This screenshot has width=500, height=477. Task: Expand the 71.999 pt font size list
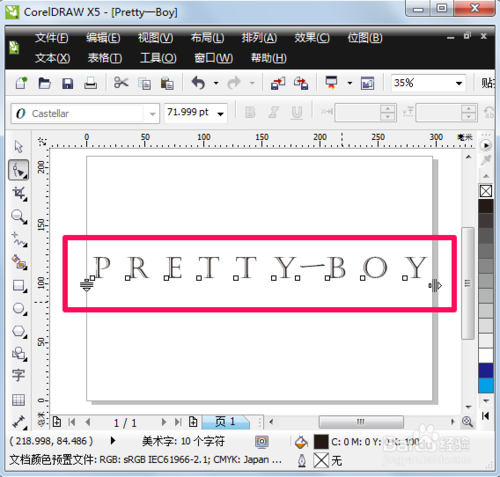[220, 114]
